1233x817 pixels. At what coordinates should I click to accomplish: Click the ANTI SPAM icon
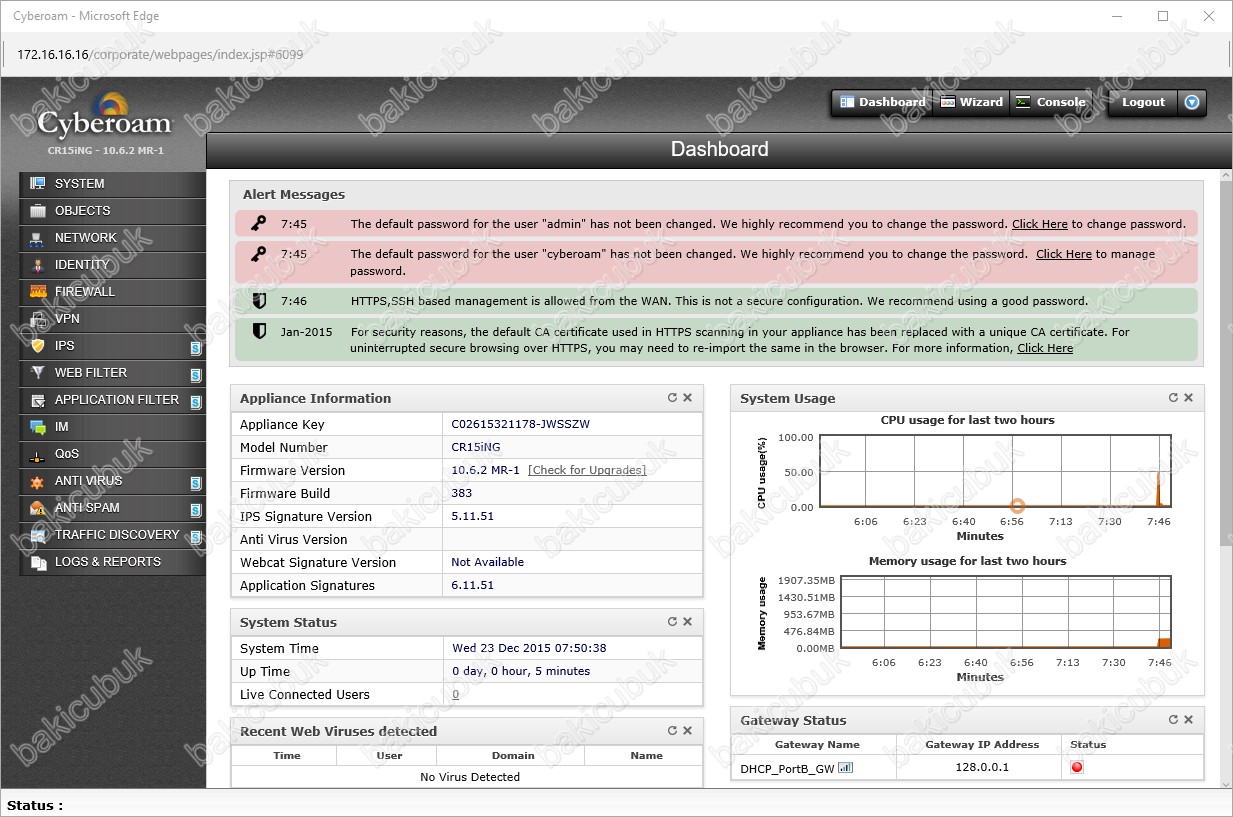coord(38,508)
